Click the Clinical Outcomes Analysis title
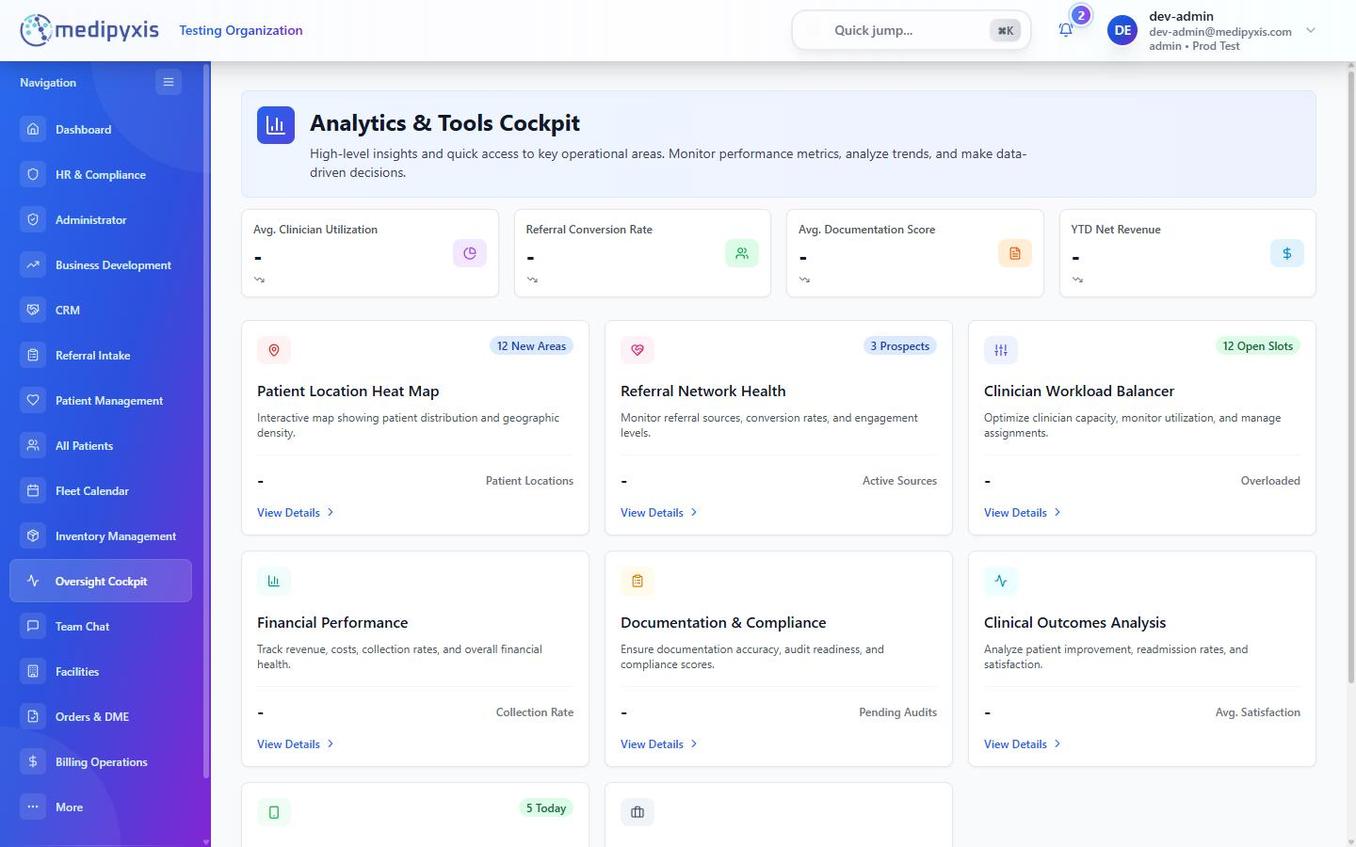Image resolution: width=1356 pixels, height=847 pixels. point(1075,623)
